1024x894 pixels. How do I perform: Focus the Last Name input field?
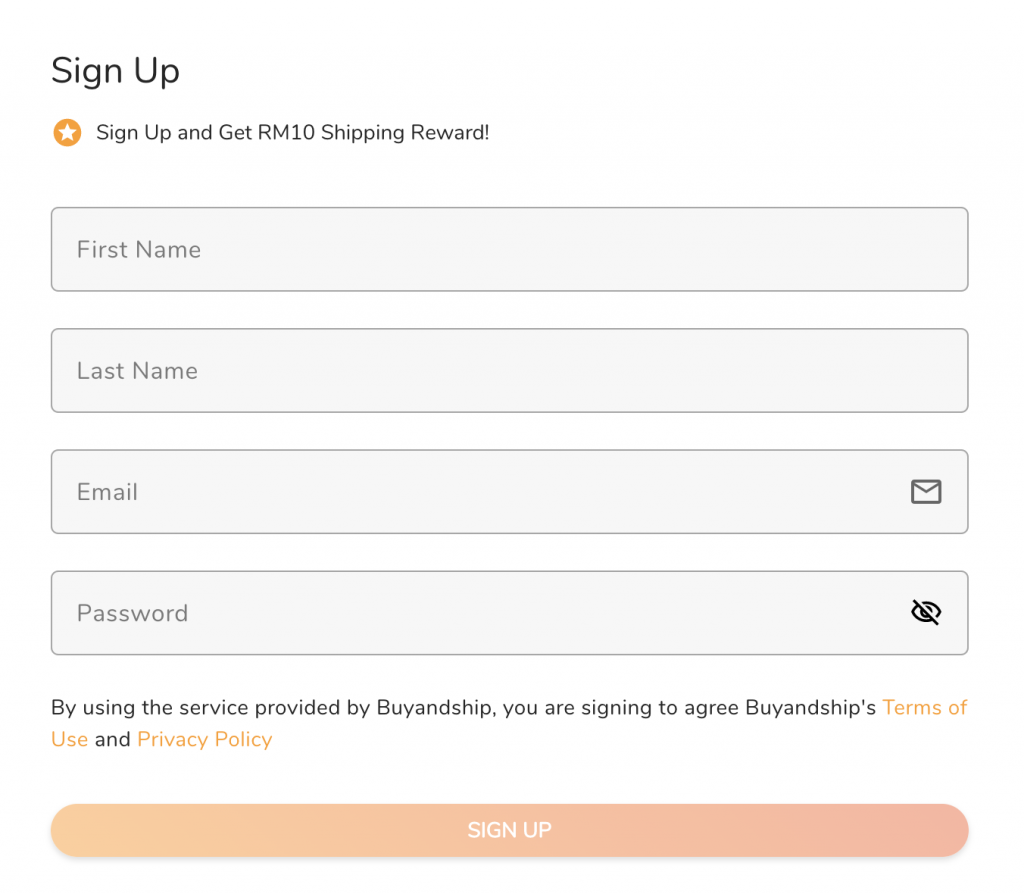tap(509, 370)
